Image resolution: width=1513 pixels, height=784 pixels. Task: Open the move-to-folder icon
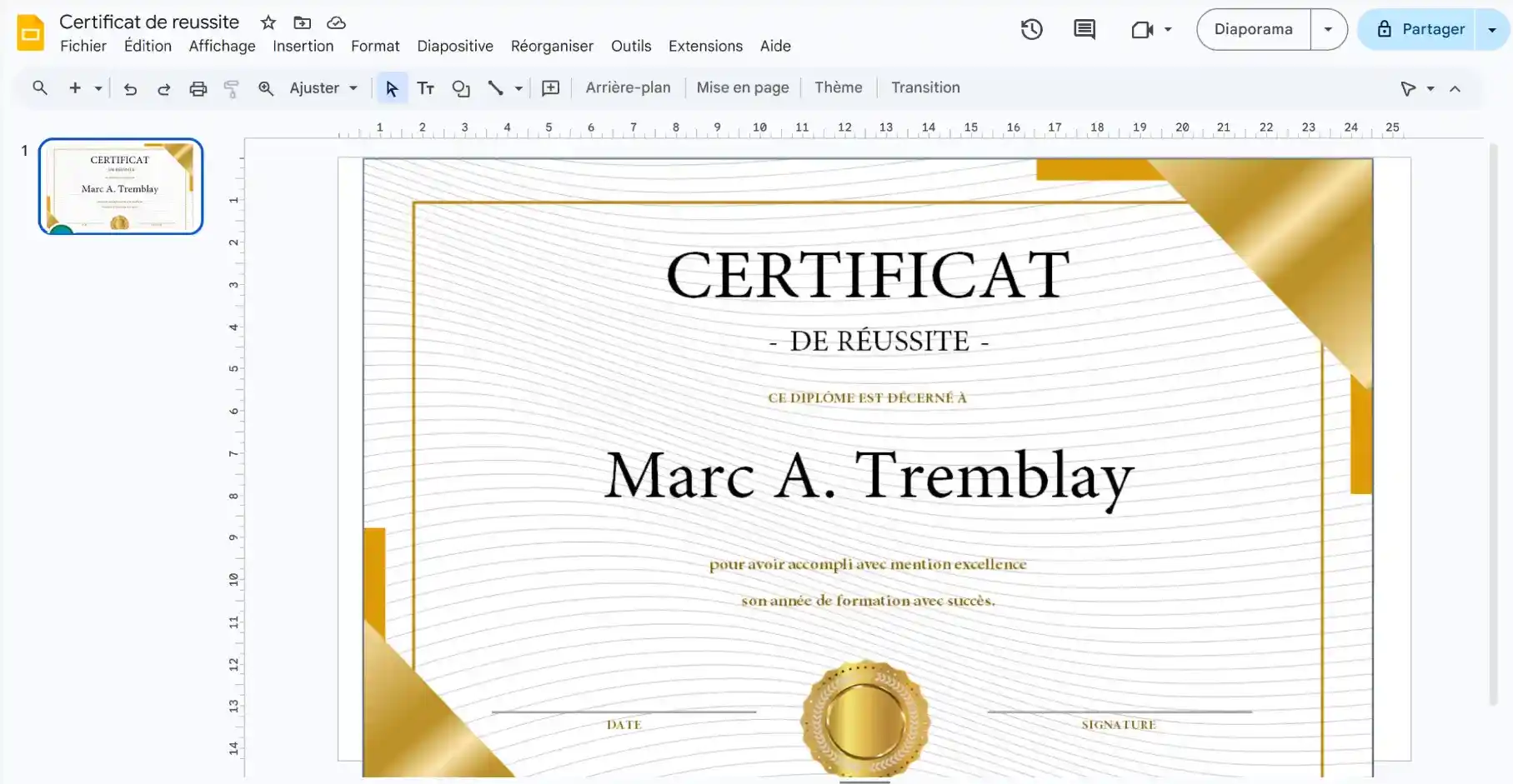[303, 22]
